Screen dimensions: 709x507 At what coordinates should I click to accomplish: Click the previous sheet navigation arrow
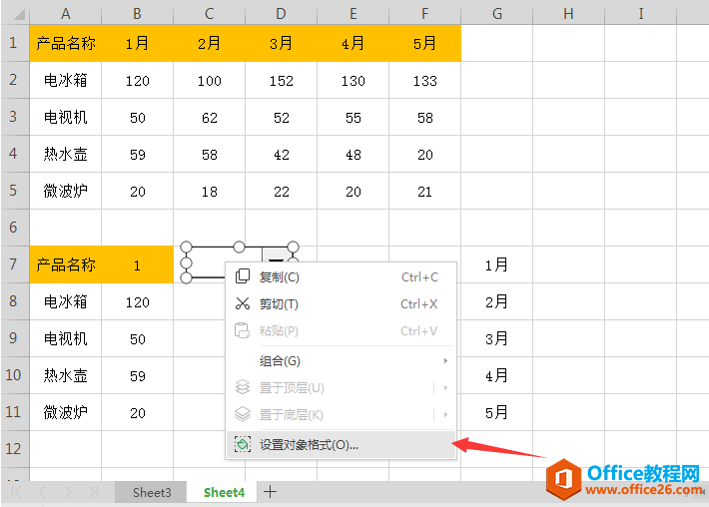click(x=42, y=492)
